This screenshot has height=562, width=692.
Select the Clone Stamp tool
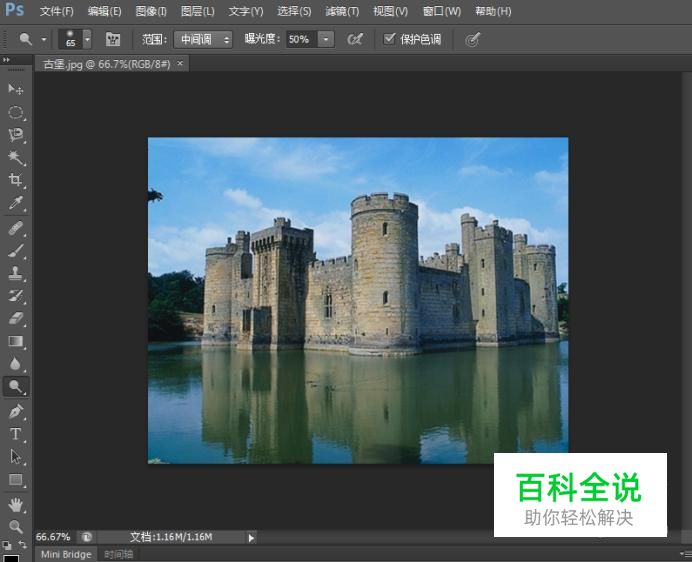tap(16, 272)
